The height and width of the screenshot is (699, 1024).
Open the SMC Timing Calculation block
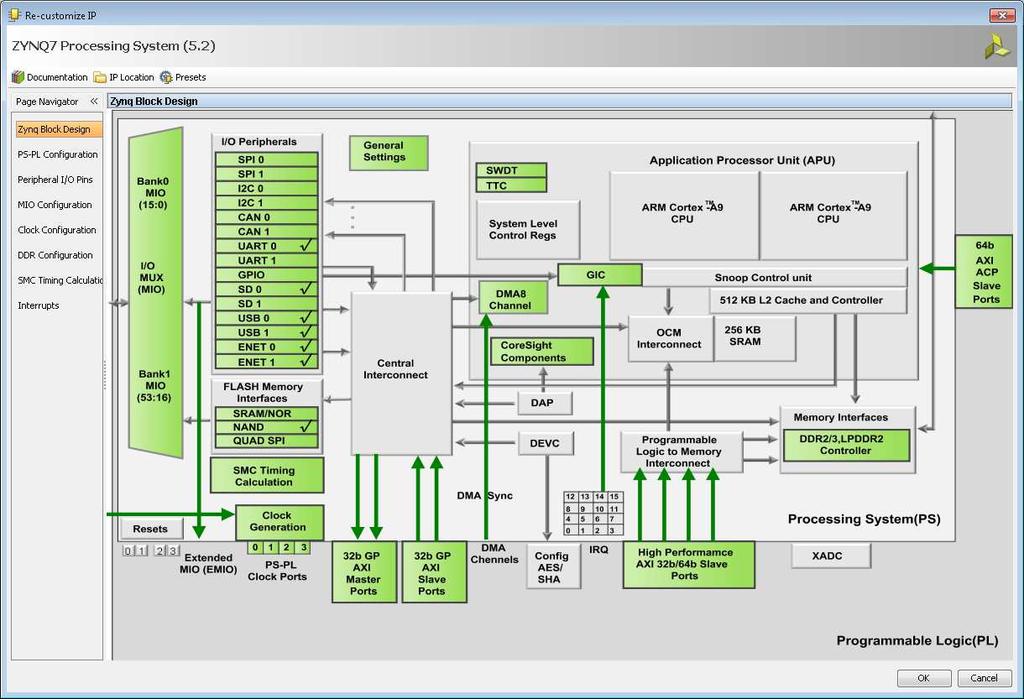pos(267,476)
